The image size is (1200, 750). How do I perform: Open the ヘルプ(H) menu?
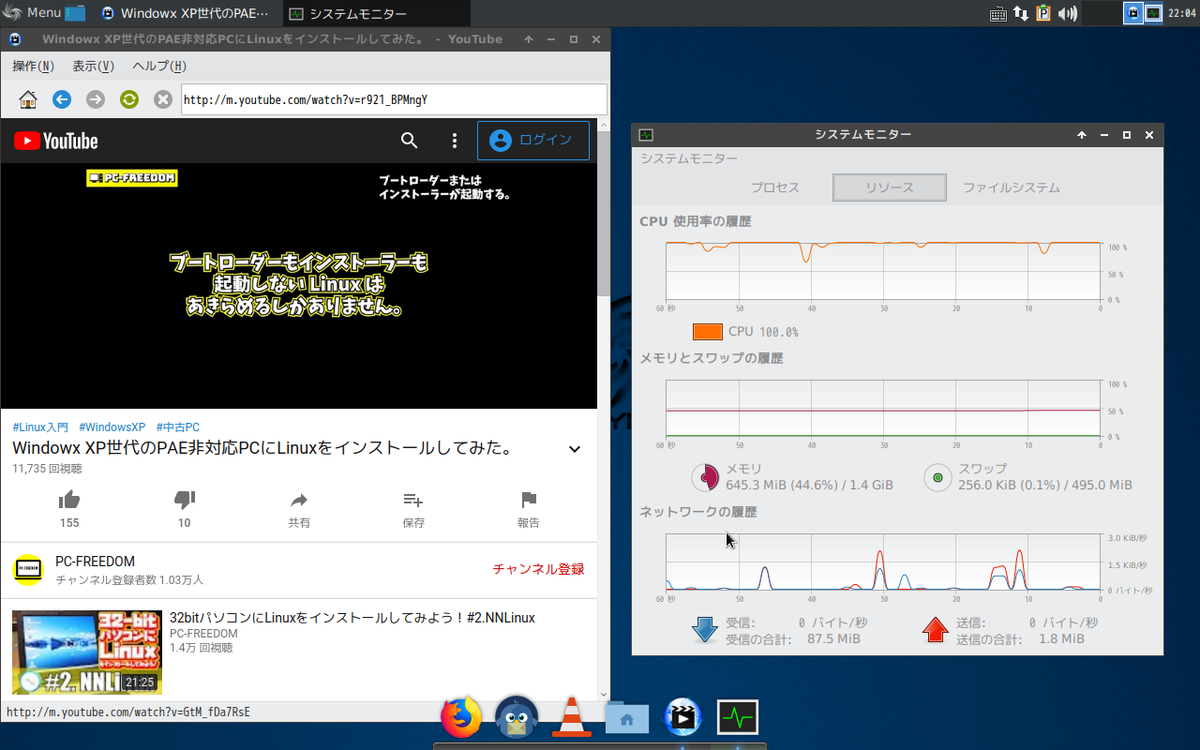160,66
